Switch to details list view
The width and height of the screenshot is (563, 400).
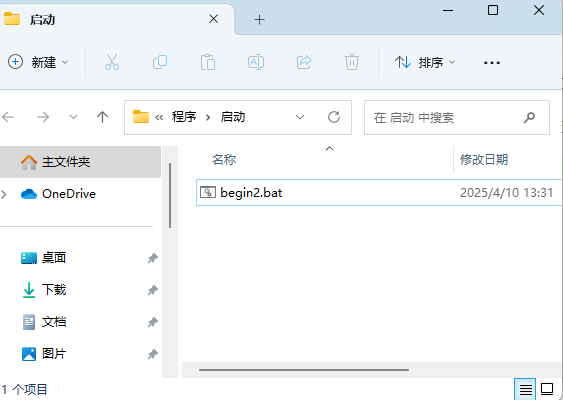point(525,389)
